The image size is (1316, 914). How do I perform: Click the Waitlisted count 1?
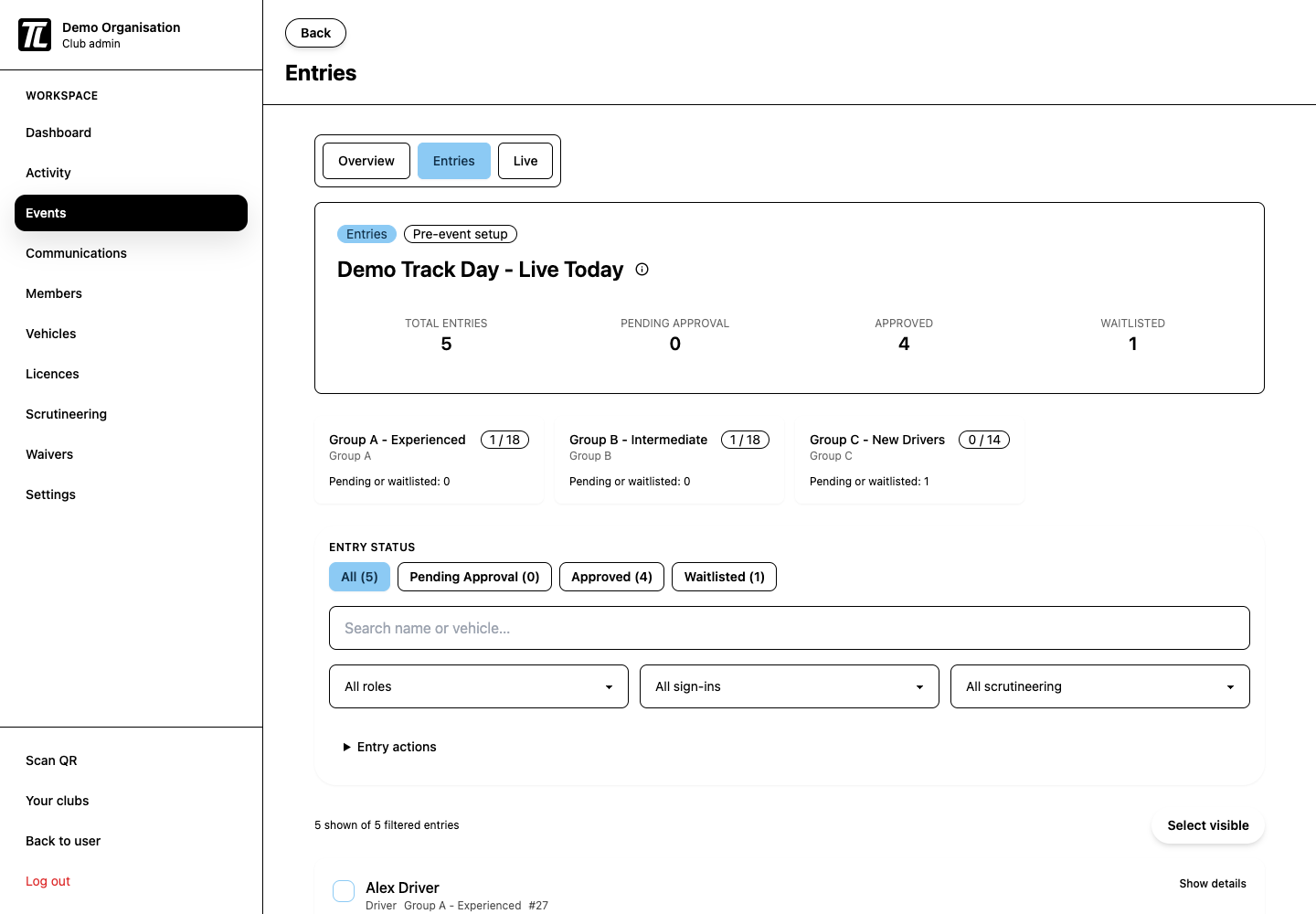(x=1133, y=344)
